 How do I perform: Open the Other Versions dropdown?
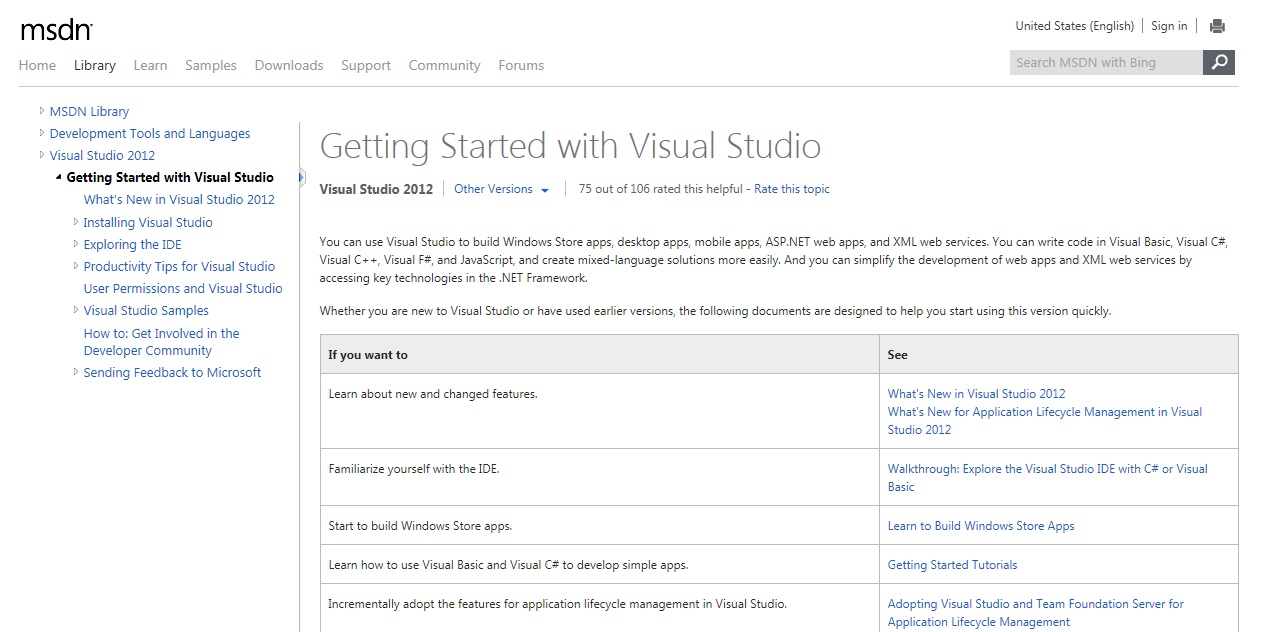click(x=501, y=189)
